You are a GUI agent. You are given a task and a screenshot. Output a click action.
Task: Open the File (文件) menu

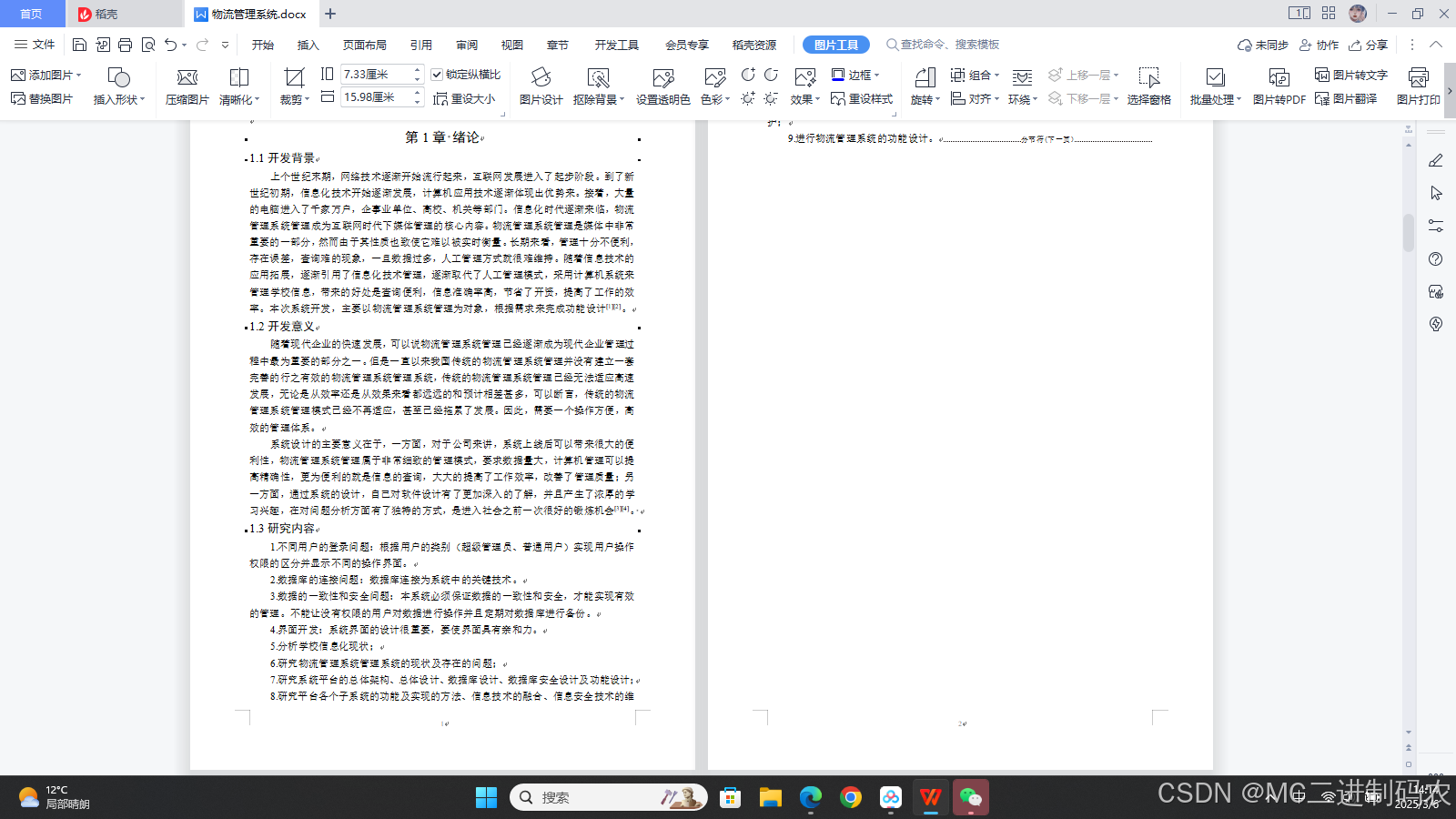[x=35, y=45]
